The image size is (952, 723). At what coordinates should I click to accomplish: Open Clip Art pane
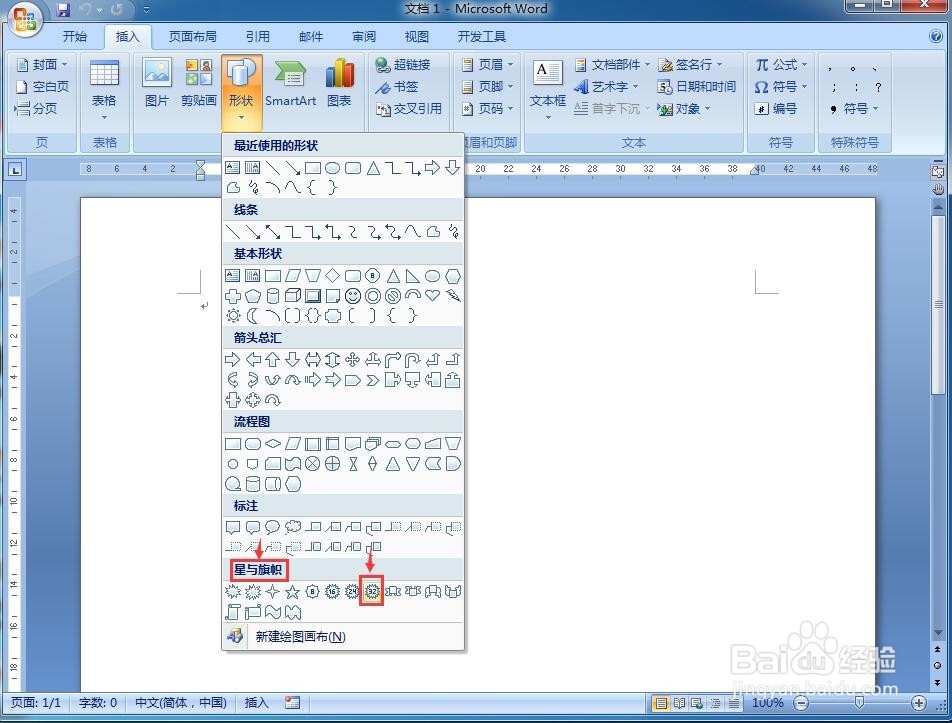(x=199, y=83)
